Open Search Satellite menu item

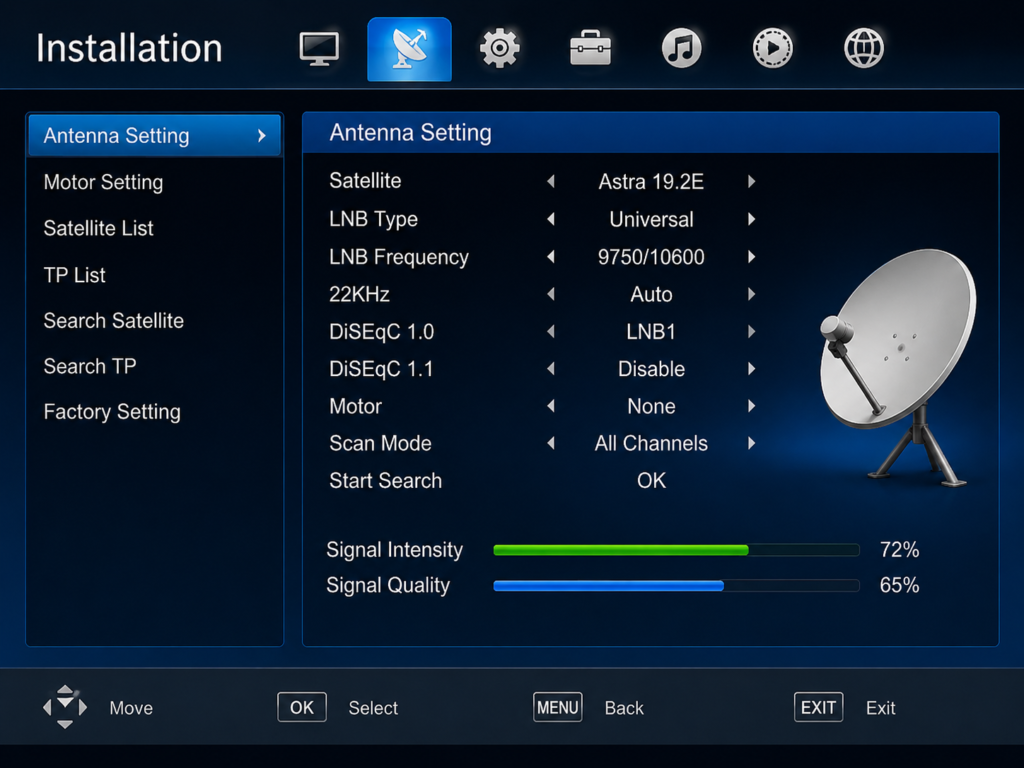pyautogui.click(x=114, y=321)
